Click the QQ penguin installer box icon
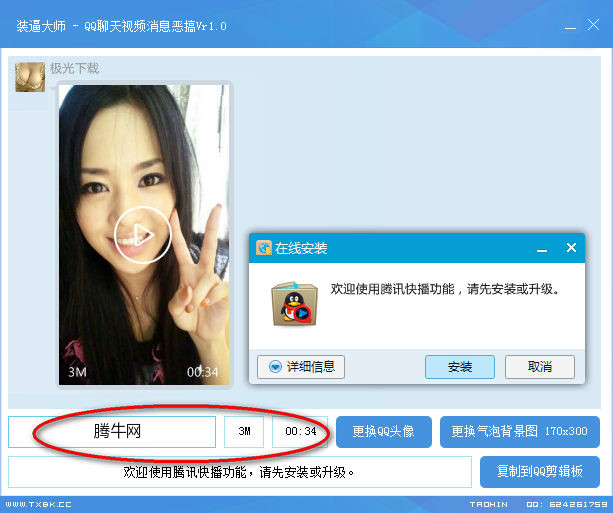Viewport: 613px width, 513px height. pos(294,303)
